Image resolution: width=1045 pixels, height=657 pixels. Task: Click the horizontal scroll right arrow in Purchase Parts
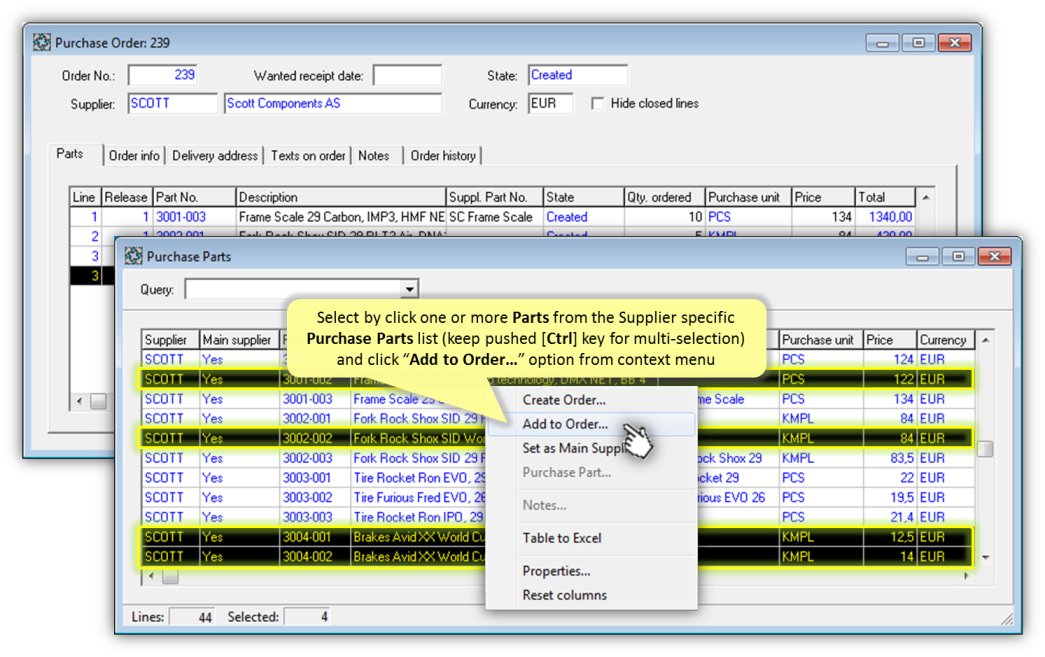(x=966, y=576)
